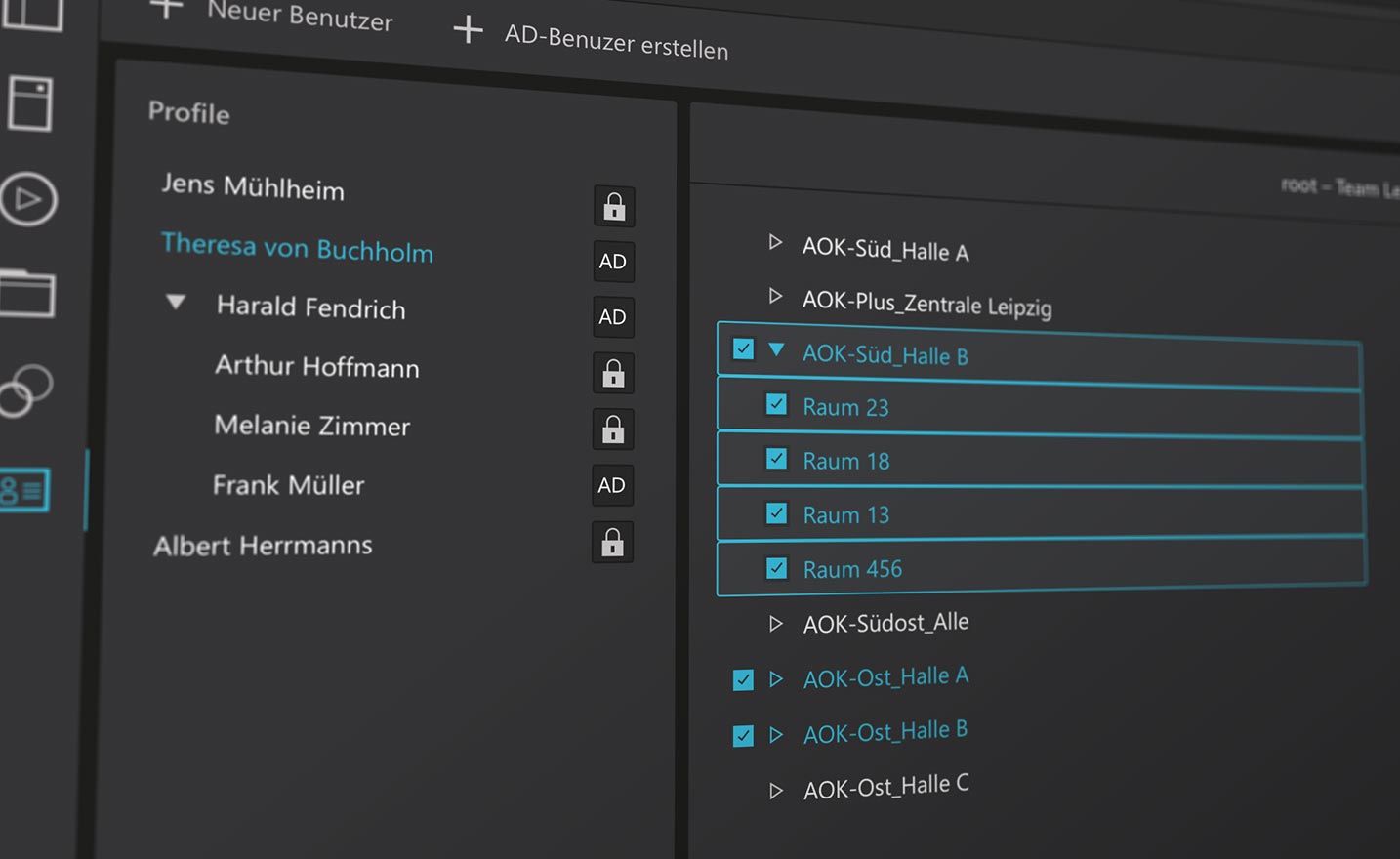
Task: Uncheck the Raum 456 checkbox
Action: tap(776, 567)
